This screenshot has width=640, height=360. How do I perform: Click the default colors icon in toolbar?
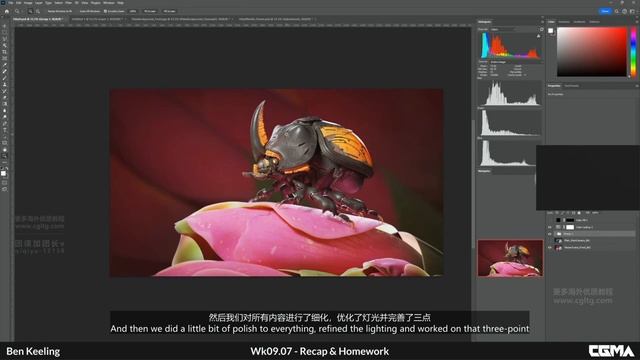2,168
